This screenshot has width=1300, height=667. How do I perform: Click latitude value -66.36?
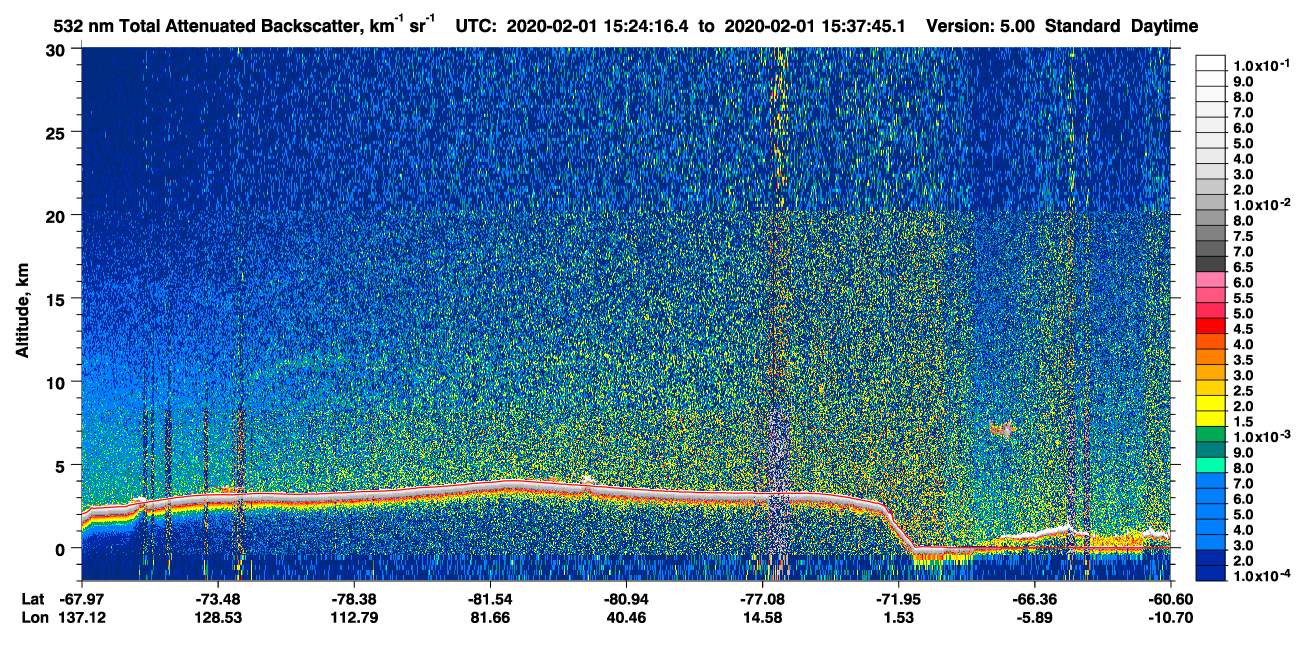(x=1034, y=598)
